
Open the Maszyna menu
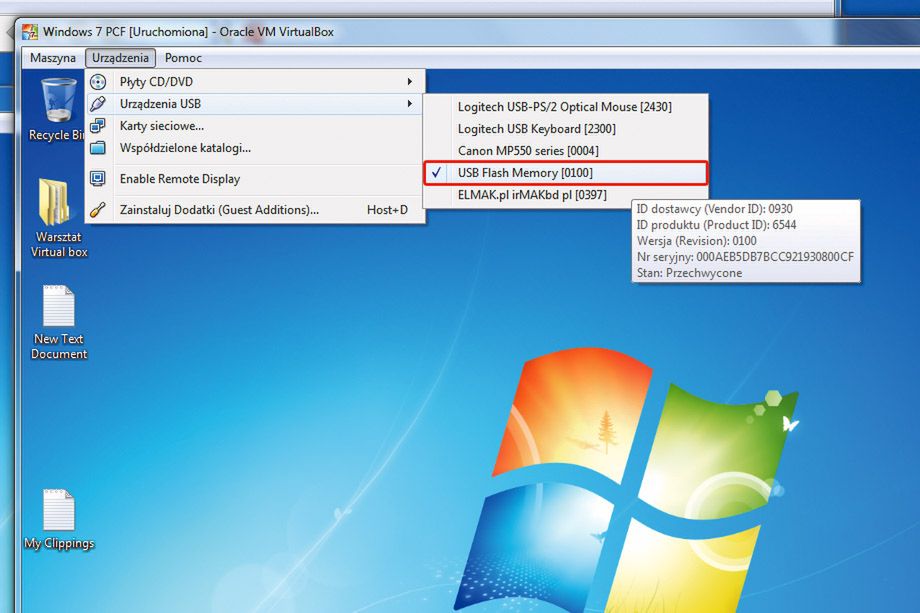pos(53,58)
